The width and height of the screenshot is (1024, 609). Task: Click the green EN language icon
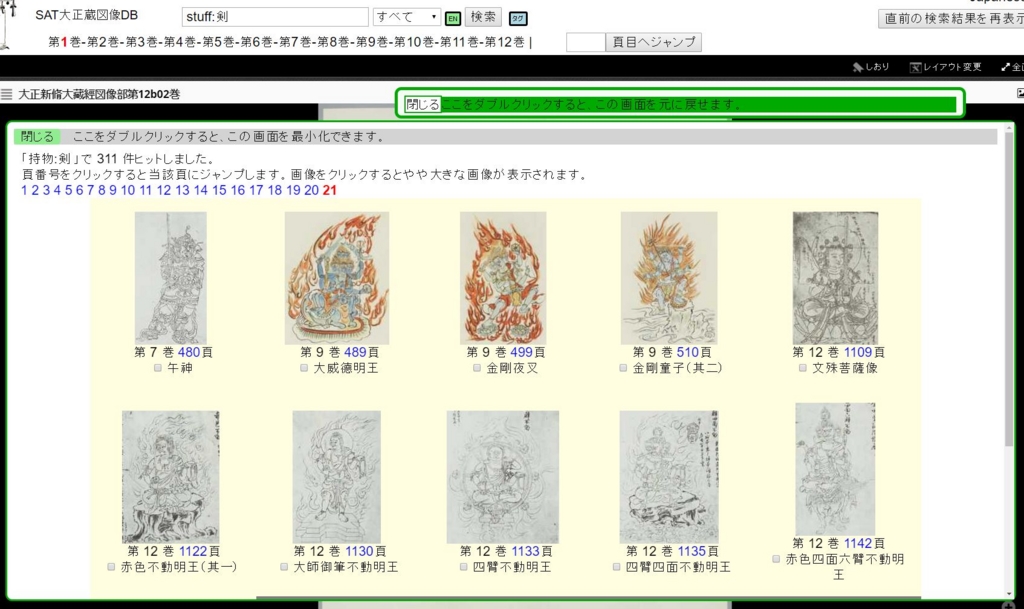click(x=453, y=18)
